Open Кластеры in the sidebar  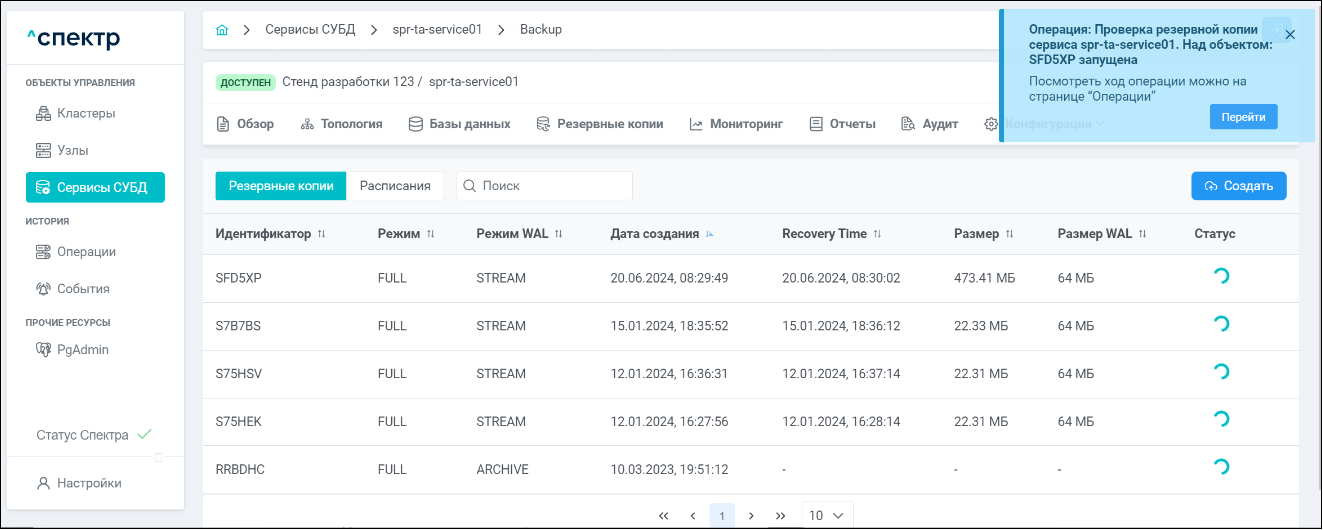85,113
